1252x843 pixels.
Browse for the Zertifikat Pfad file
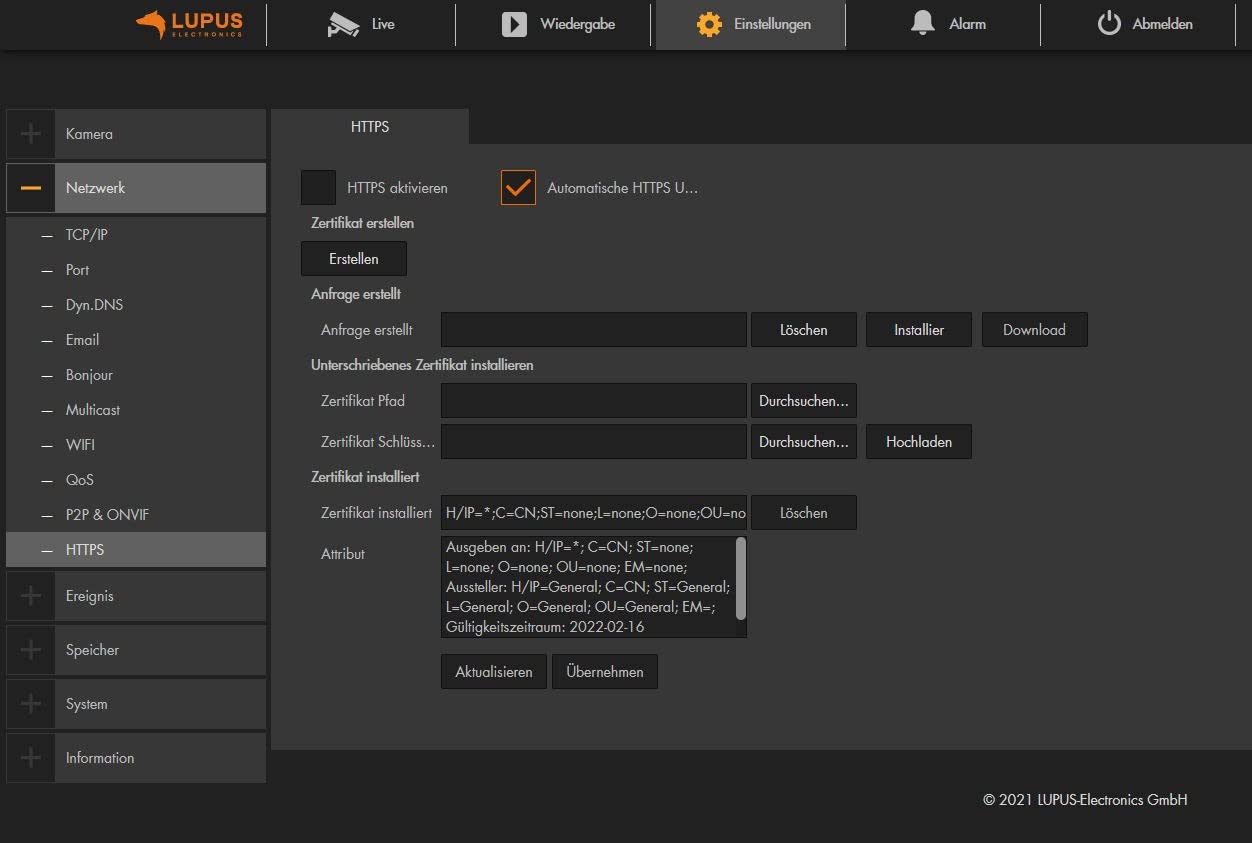coord(804,400)
